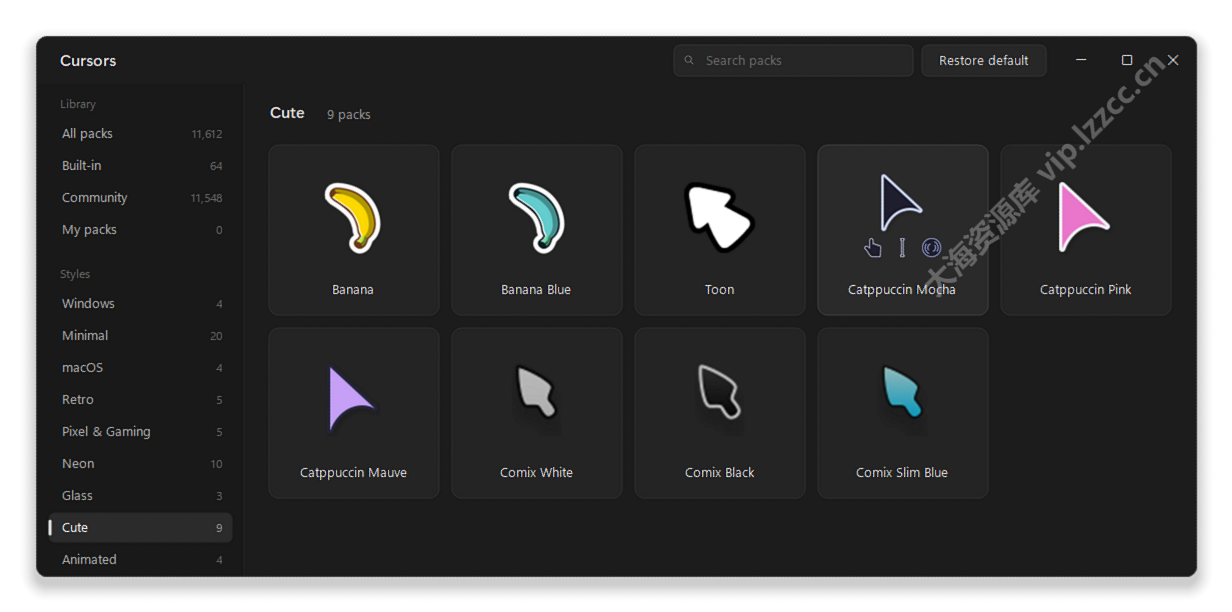Select the Catppuccin Mauve cursor pack

pyautogui.click(x=354, y=413)
